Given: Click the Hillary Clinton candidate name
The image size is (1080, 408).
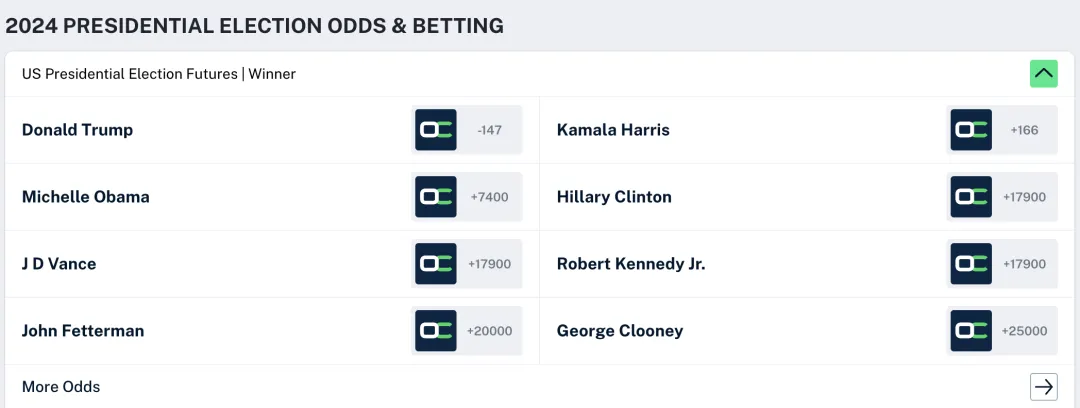Looking at the screenshot, I should (614, 197).
